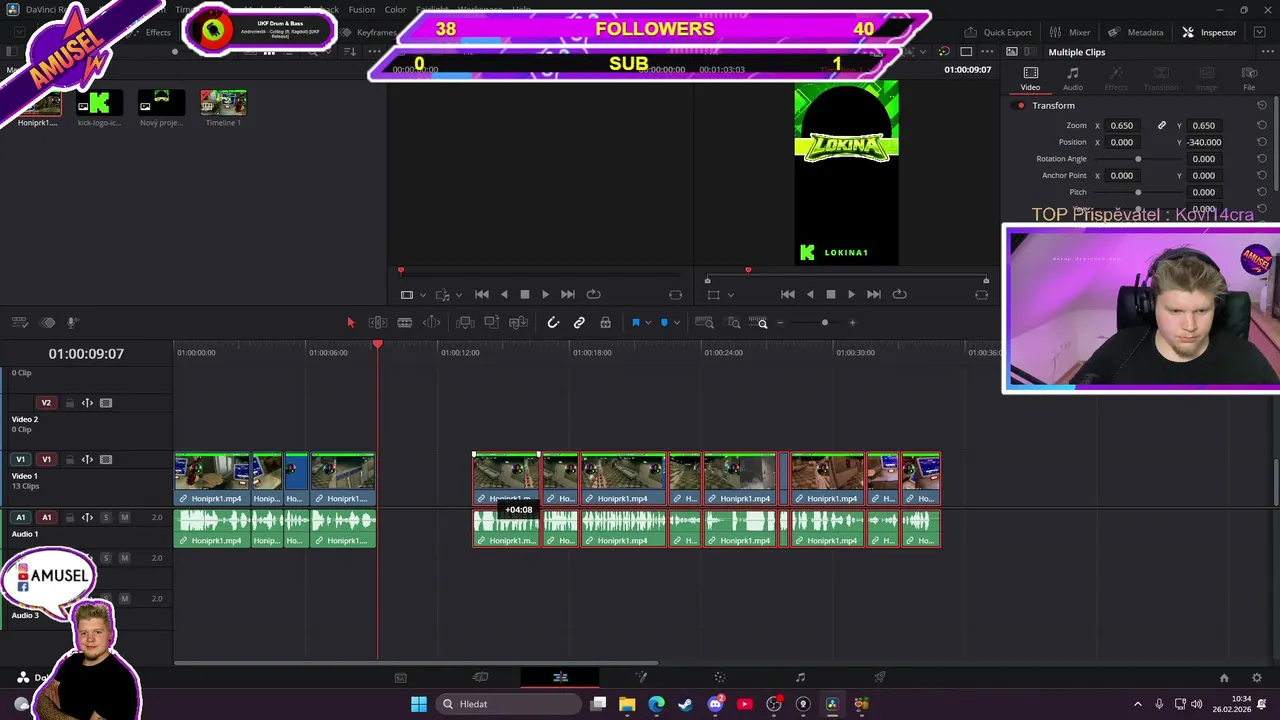Disable the Video 1 track filmstrip icon
The image size is (1280, 720).
tap(106, 460)
